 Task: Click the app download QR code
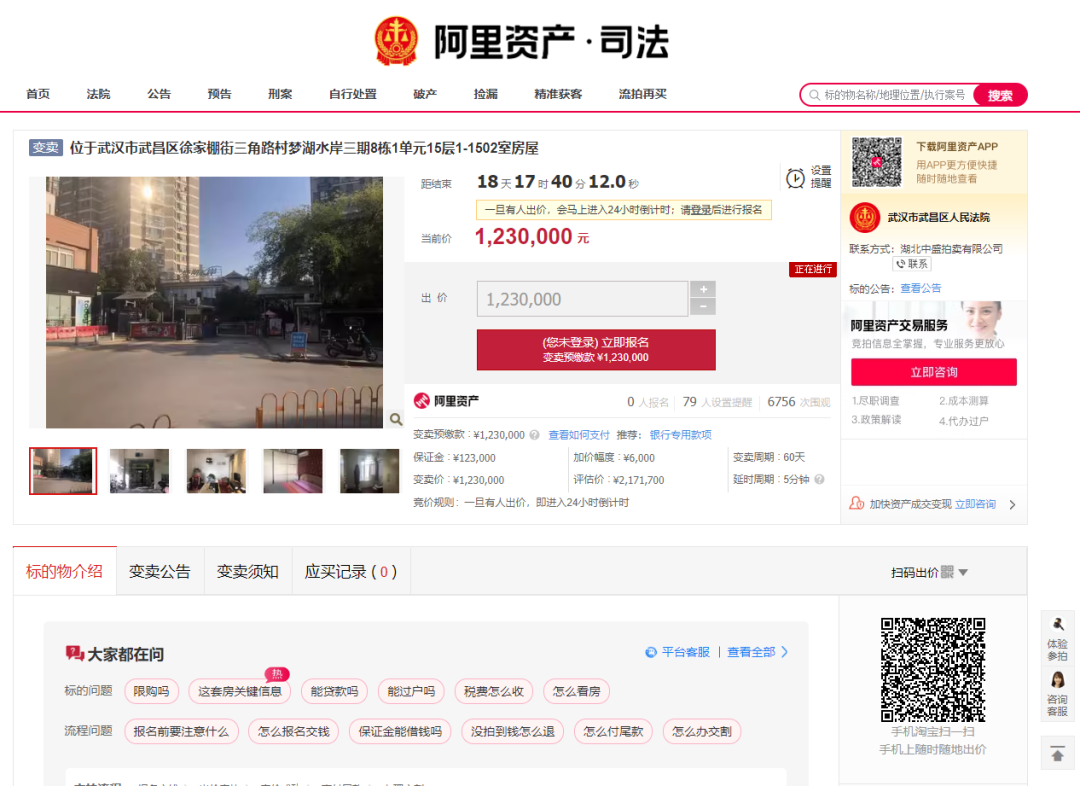pyautogui.click(x=876, y=163)
